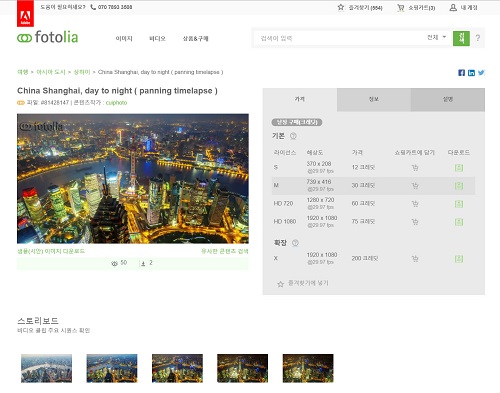
Task: Open the cuiphoto author link
Action: pos(116,103)
